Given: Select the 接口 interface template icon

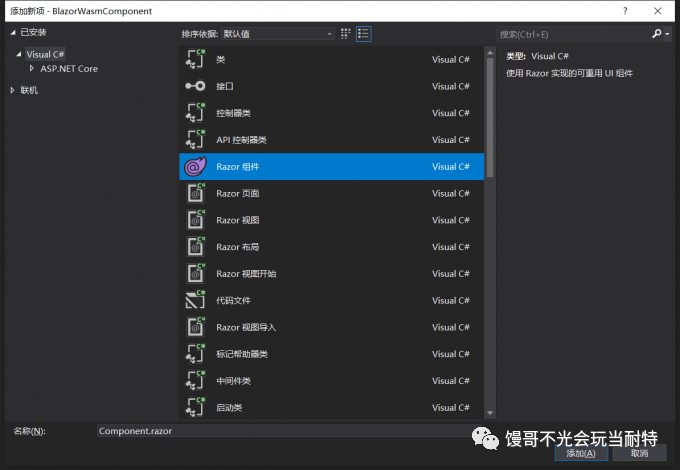Looking at the screenshot, I should coord(195,86).
